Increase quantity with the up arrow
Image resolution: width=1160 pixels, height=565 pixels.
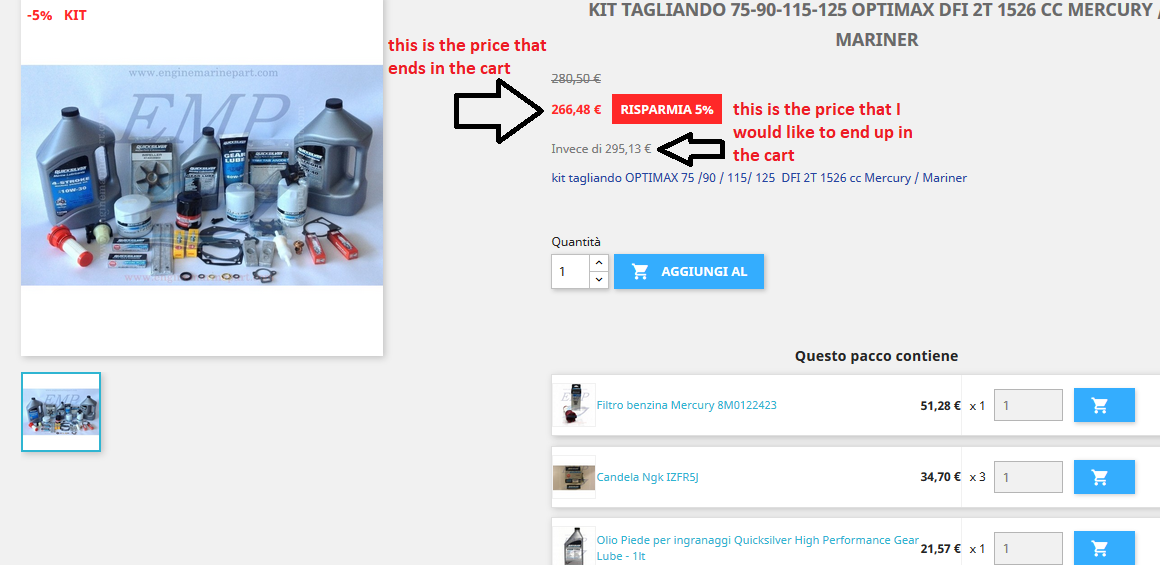pyautogui.click(x=599, y=263)
